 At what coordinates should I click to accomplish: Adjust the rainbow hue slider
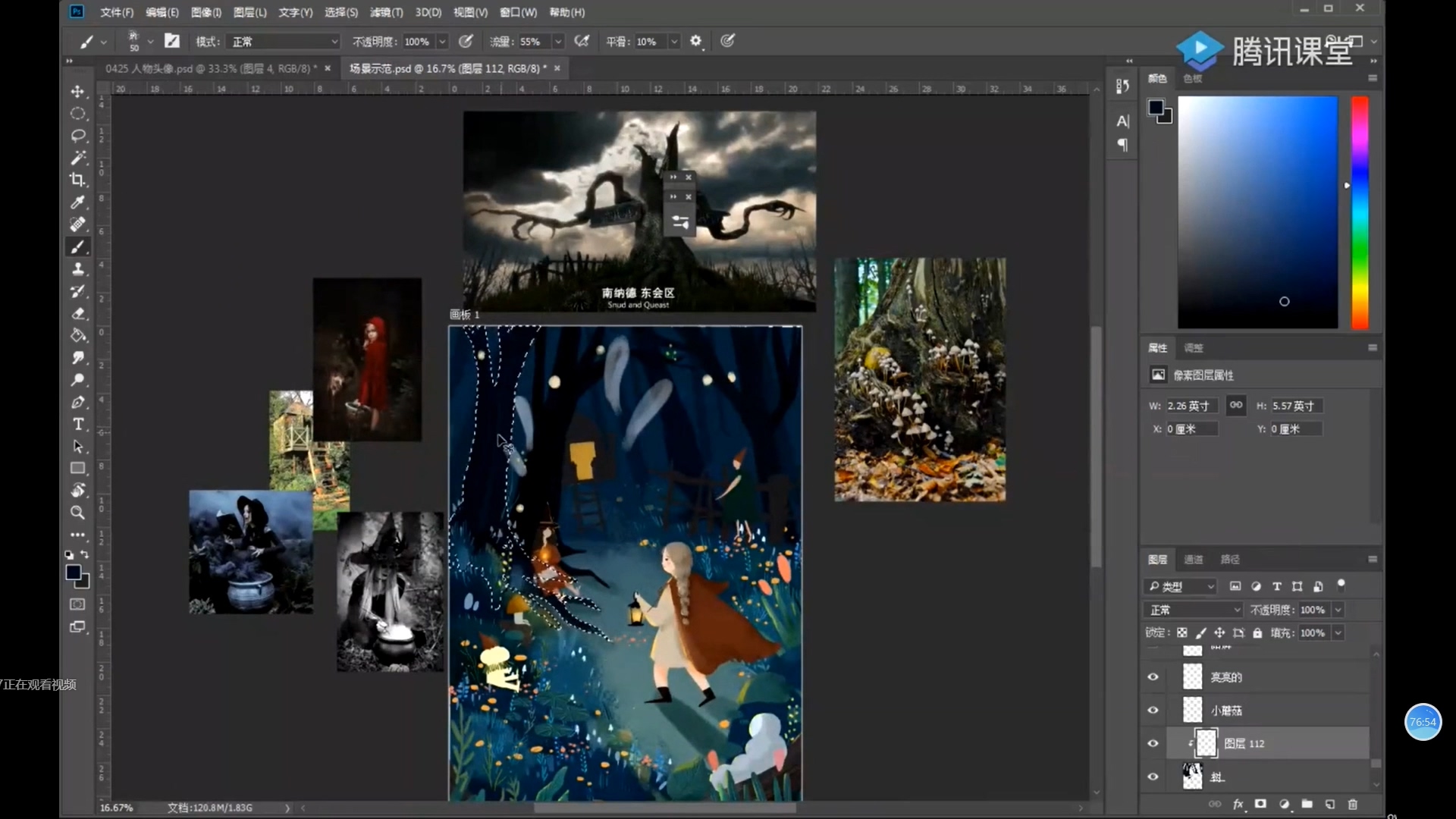click(x=1360, y=212)
